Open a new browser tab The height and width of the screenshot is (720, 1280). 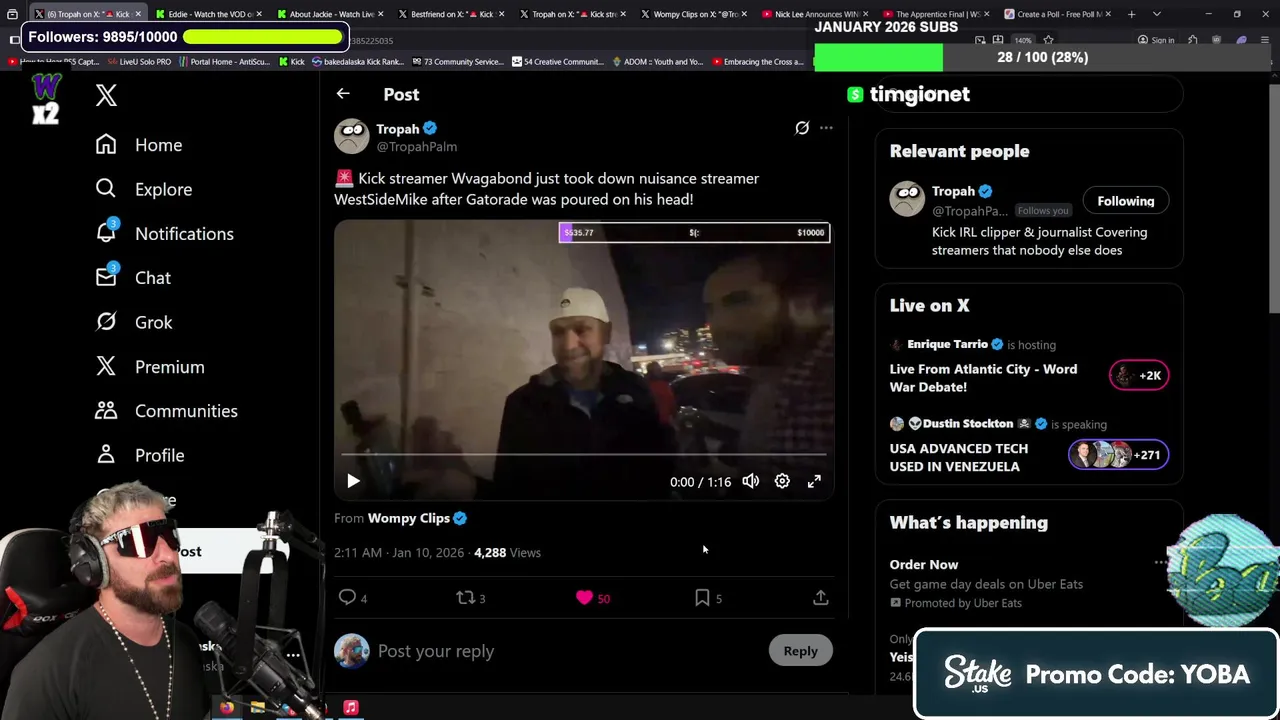(1131, 14)
